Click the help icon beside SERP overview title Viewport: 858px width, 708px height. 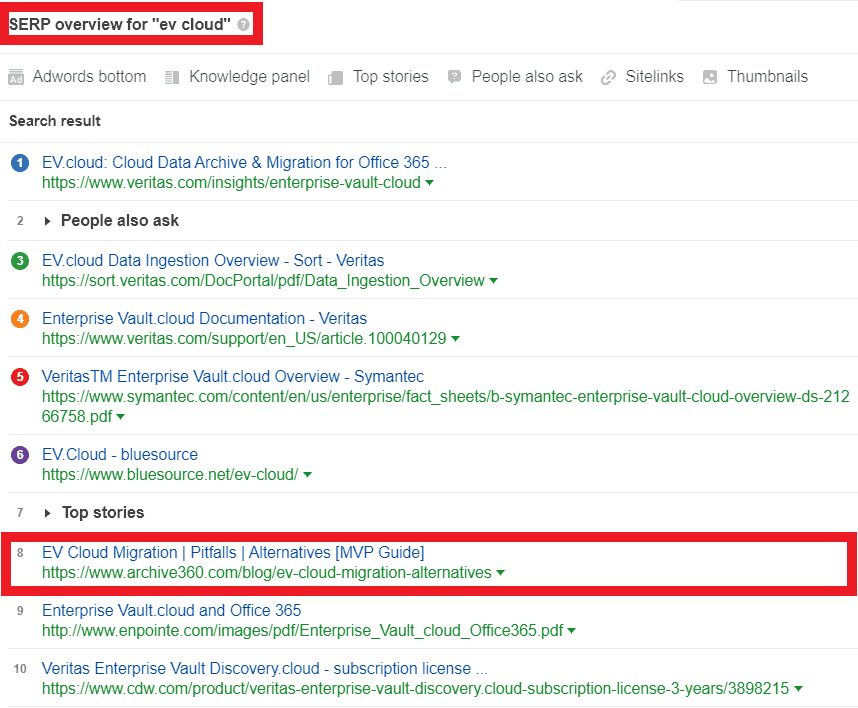pos(244,25)
